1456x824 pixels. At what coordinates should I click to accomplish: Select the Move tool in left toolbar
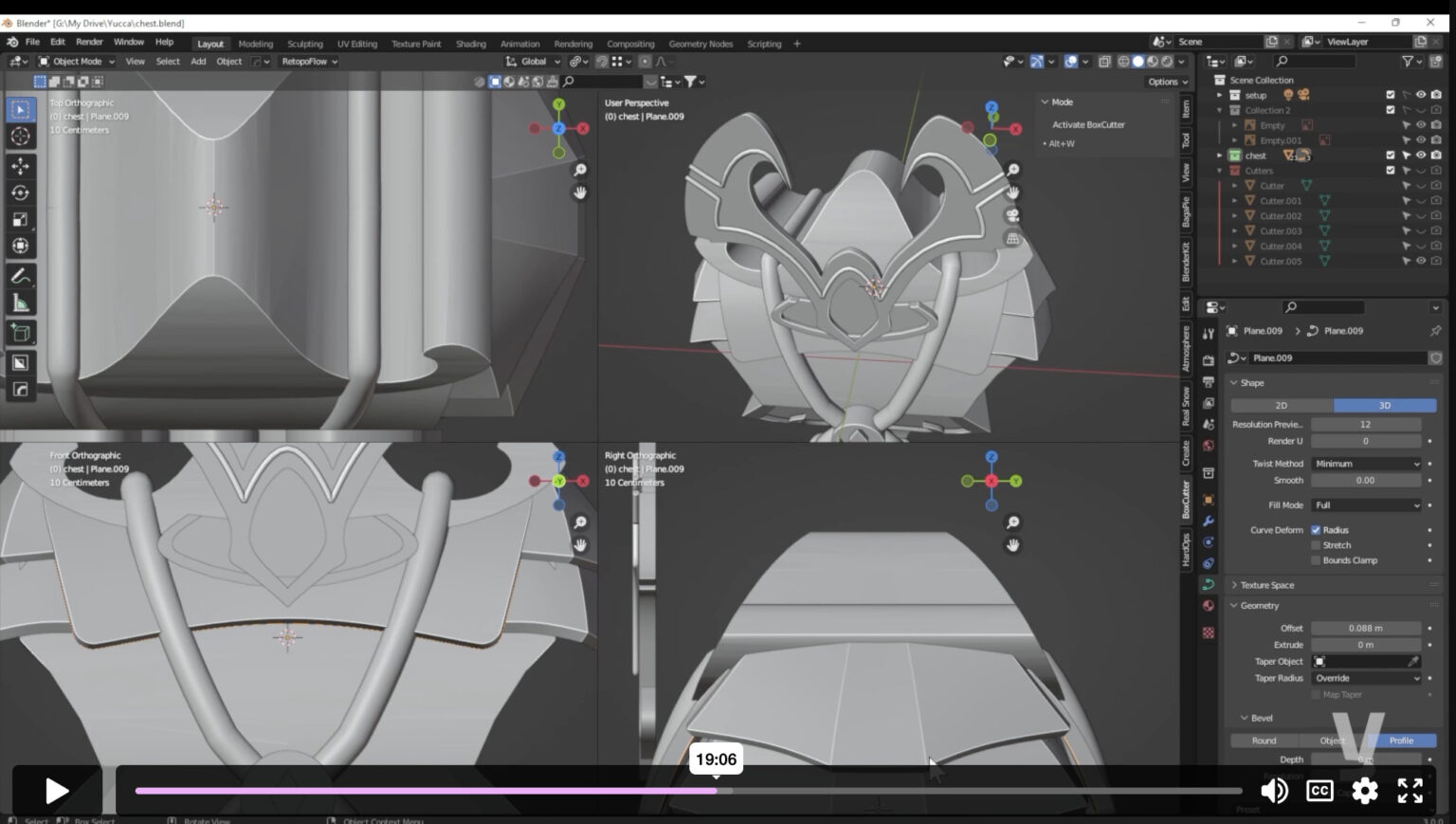coord(20,166)
